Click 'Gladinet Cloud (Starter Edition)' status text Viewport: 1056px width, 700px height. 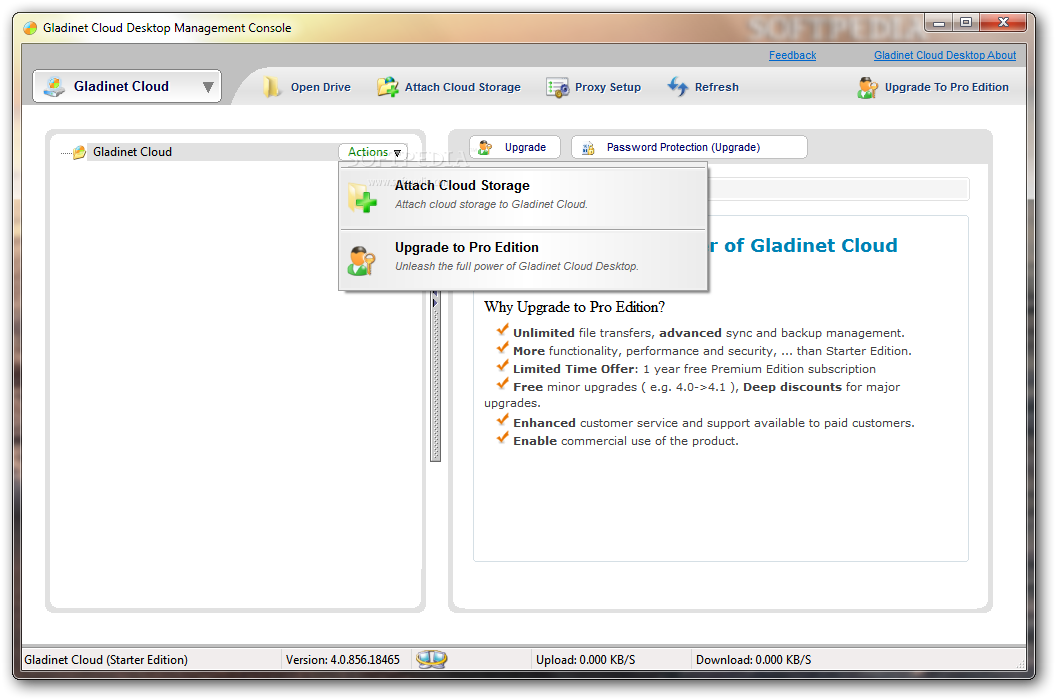pyautogui.click(x=106, y=660)
